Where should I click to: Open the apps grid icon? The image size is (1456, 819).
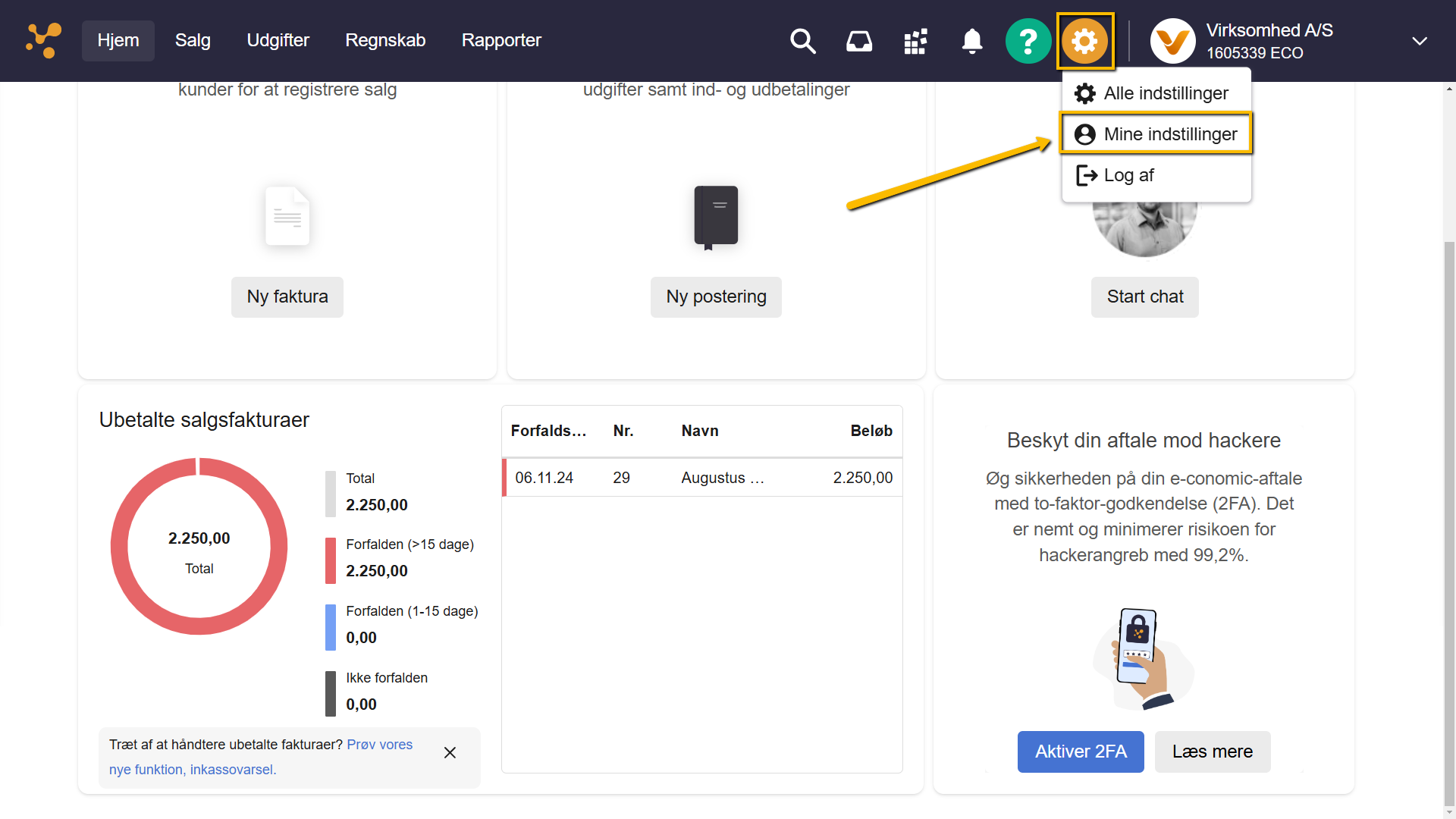coord(915,41)
